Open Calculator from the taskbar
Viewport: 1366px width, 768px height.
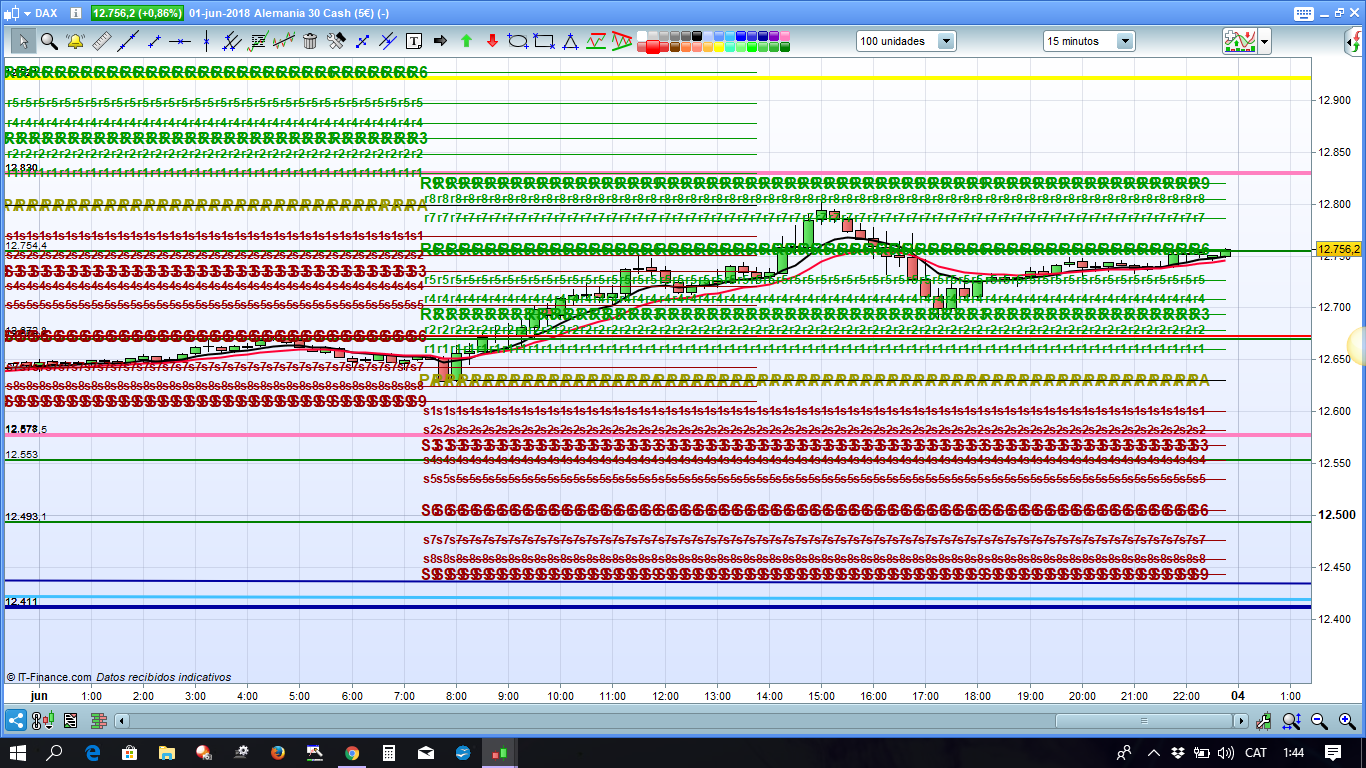click(x=389, y=752)
